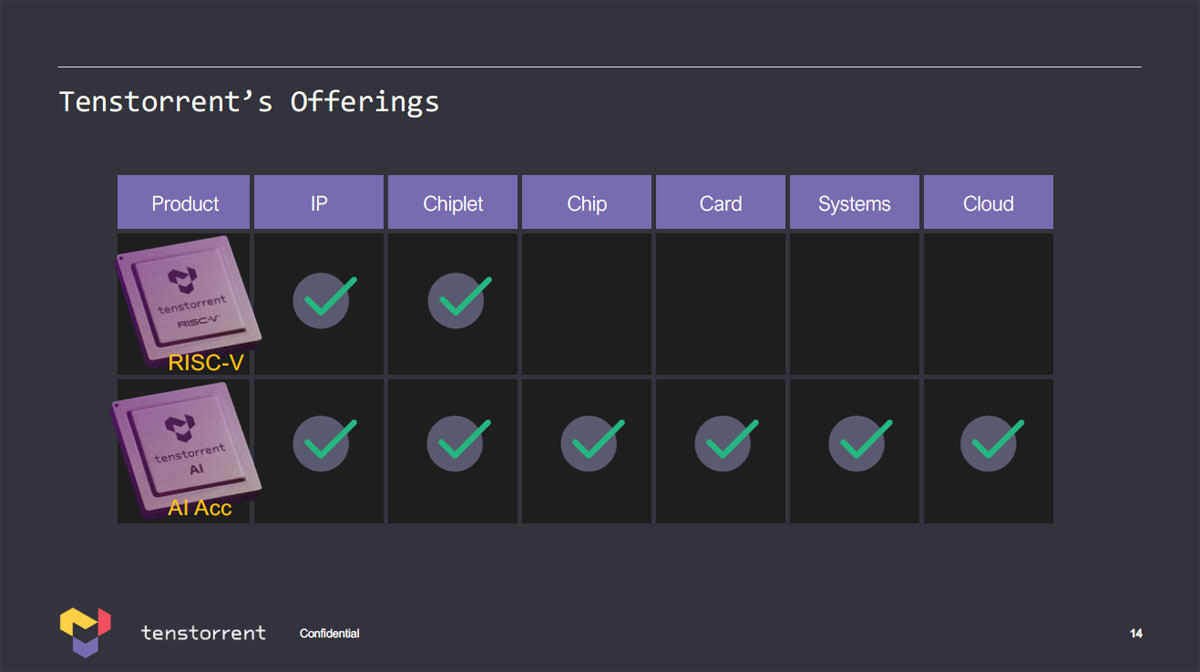Click the RISC-V Chiplet checkmark
Image resolution: width=1200 pixels, height=672 pixels.
pos(458,299)
